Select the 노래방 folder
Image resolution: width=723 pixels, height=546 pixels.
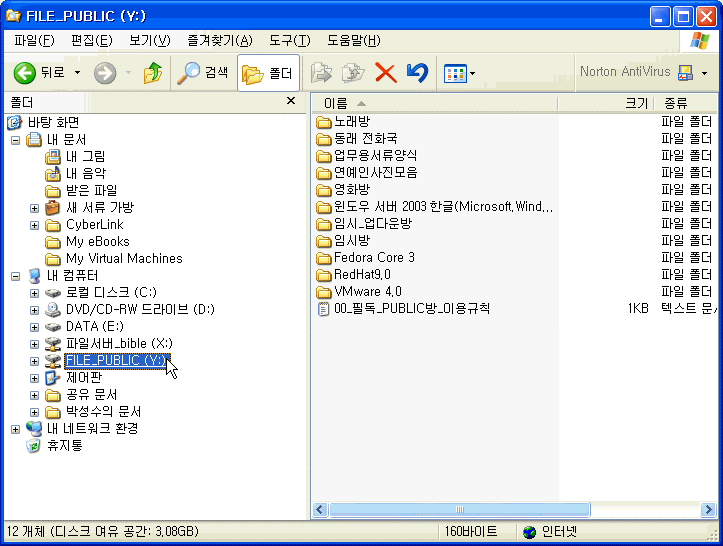pos(352,122)
